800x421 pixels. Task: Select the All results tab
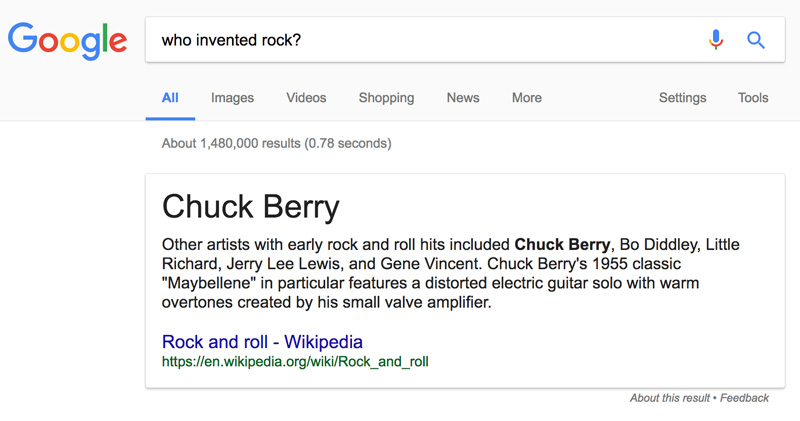(x=170, y=98)
